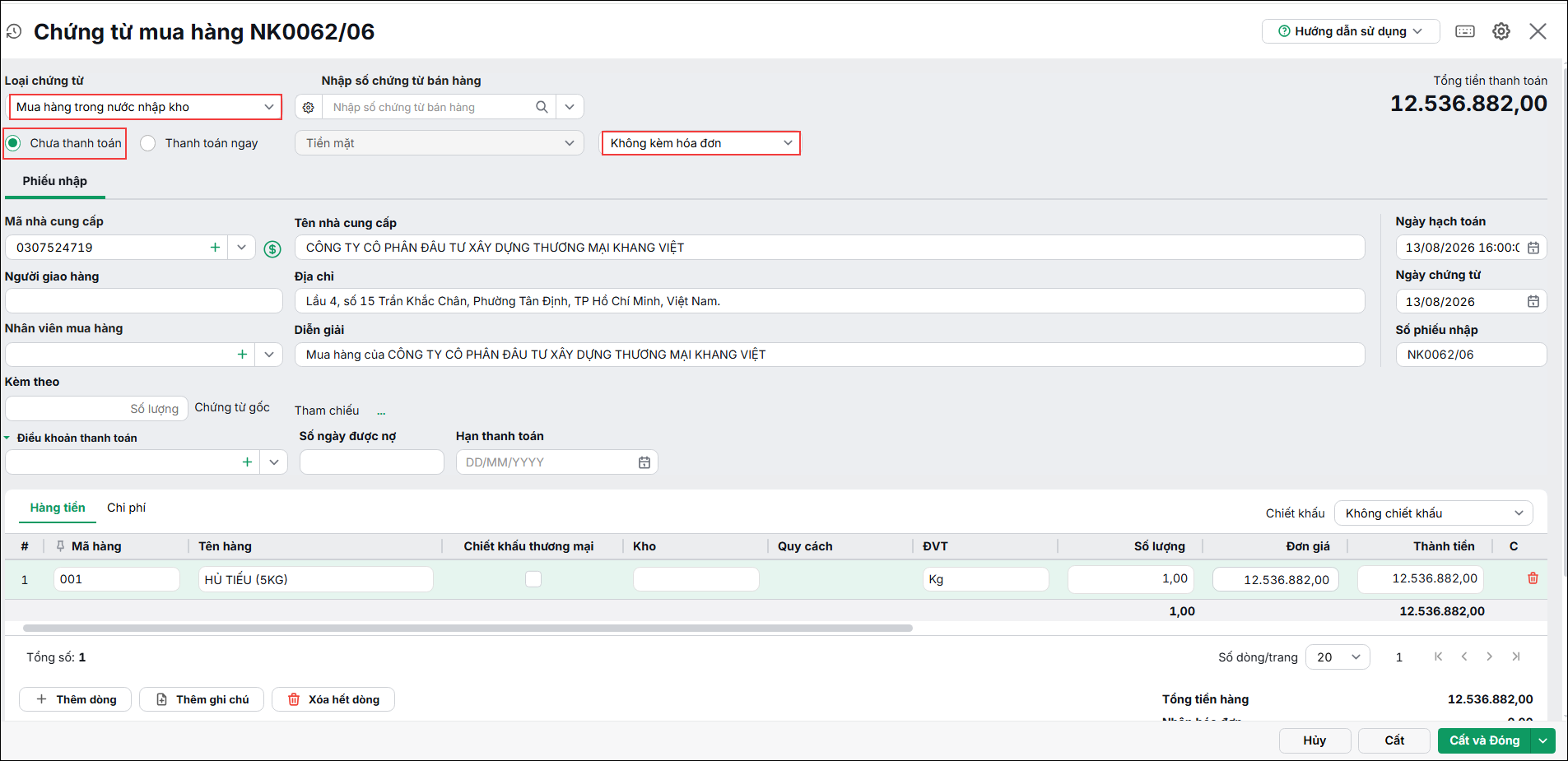
Task: Expand supplier code dropdown arrow
Action: point(241,247)
